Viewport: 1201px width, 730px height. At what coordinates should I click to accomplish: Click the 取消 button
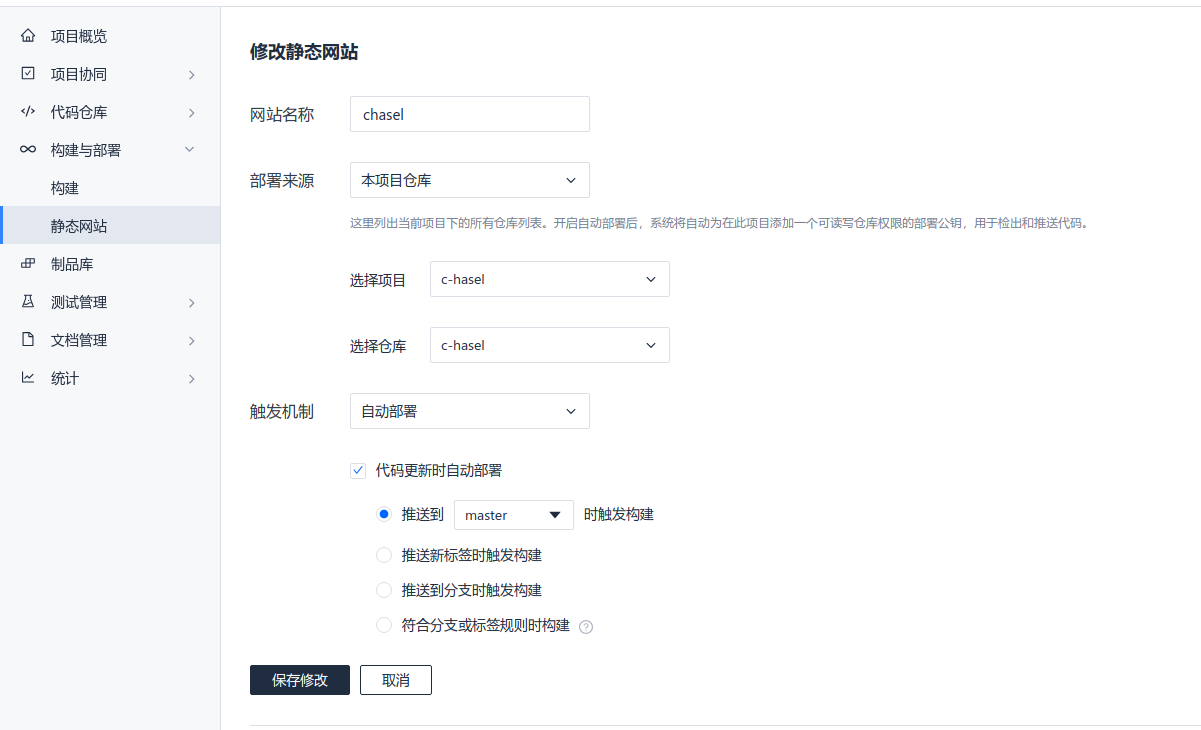pos(395,680)
